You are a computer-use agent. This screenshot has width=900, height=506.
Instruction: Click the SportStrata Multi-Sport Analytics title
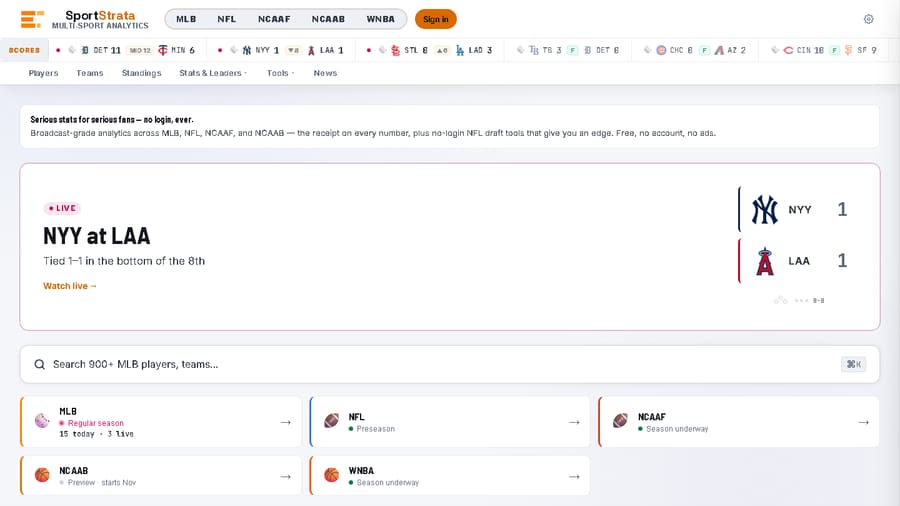coord(100,20)
